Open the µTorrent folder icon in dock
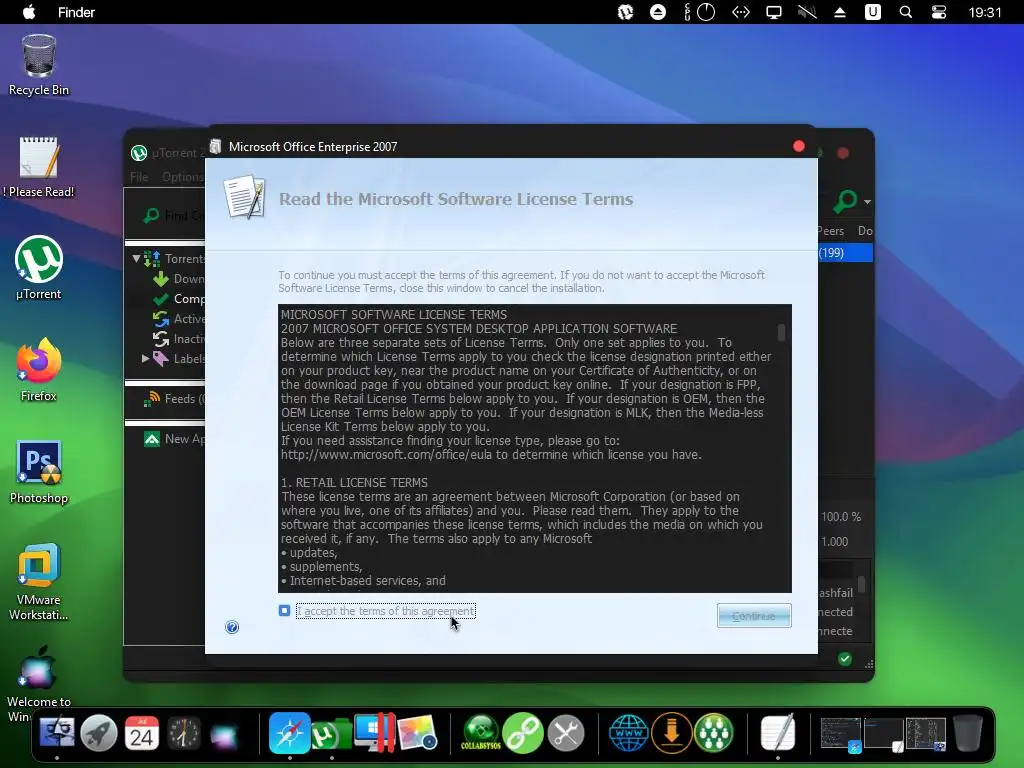 (x=331, y=733)
